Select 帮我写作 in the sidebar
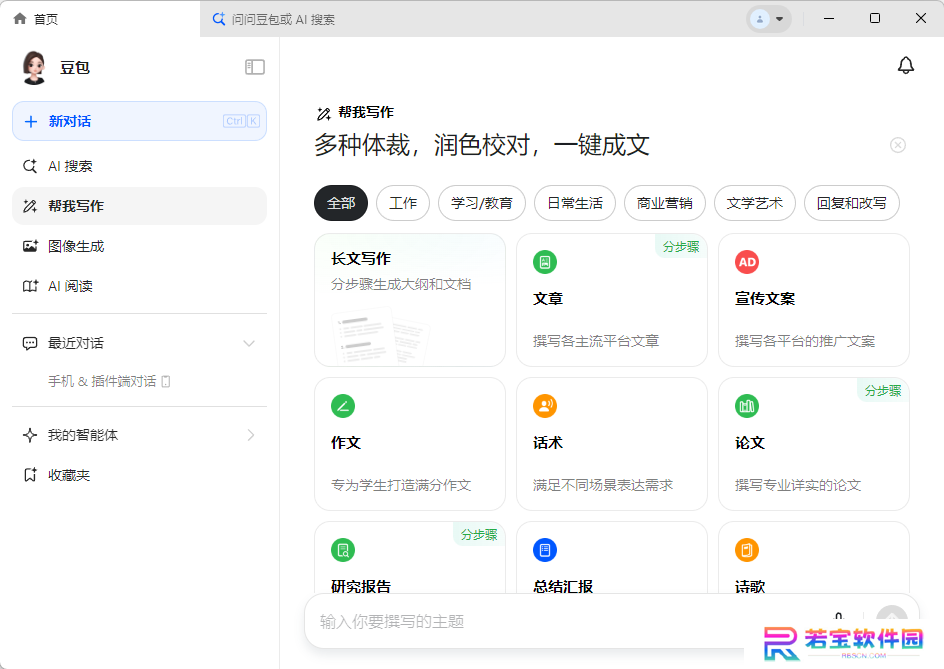The image size is (944, 669). pyautogui.click(x=139, y=206)
